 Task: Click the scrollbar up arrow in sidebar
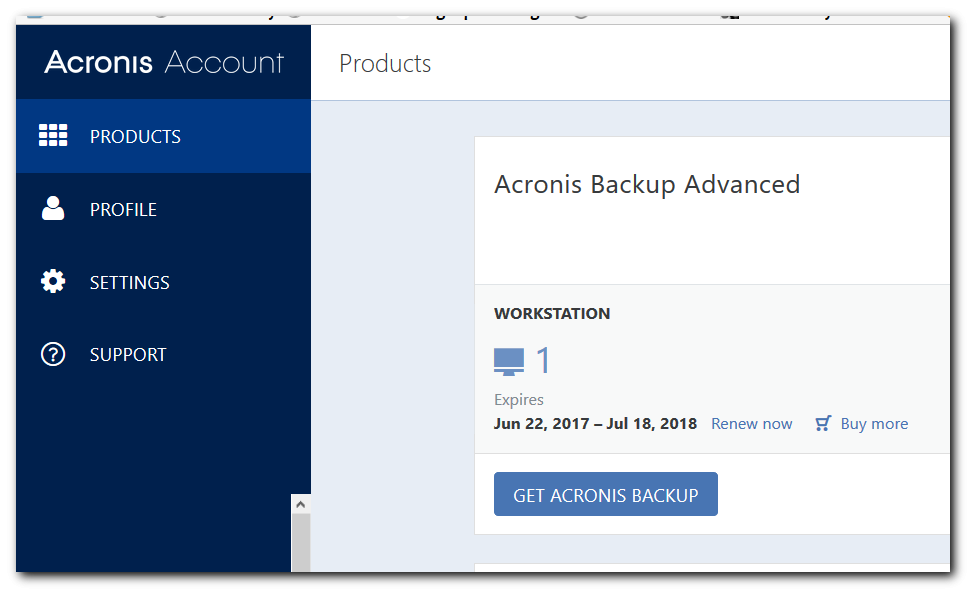click(x=302, y=503)
